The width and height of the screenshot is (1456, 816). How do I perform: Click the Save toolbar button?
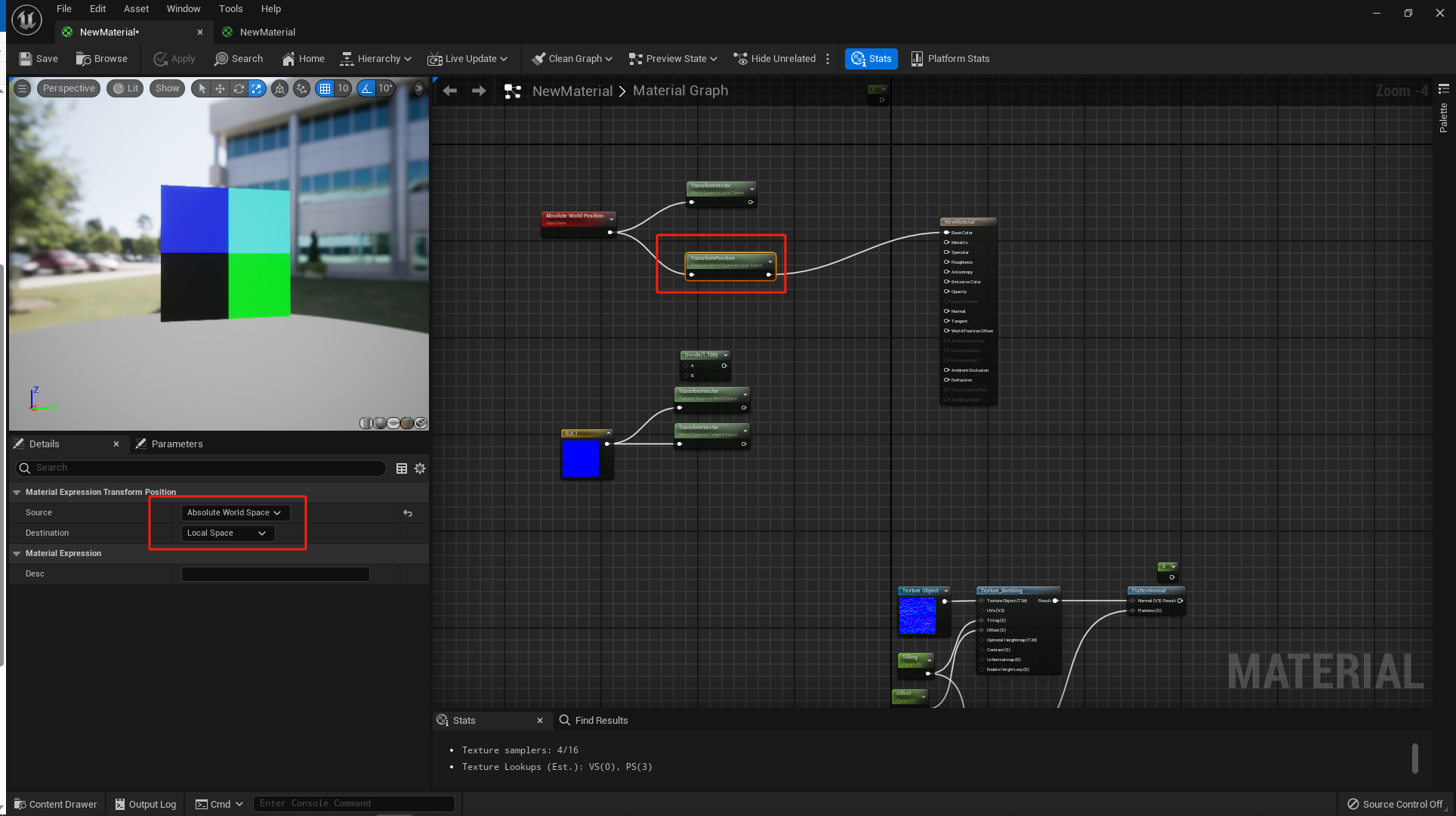[x=39, y=58]
